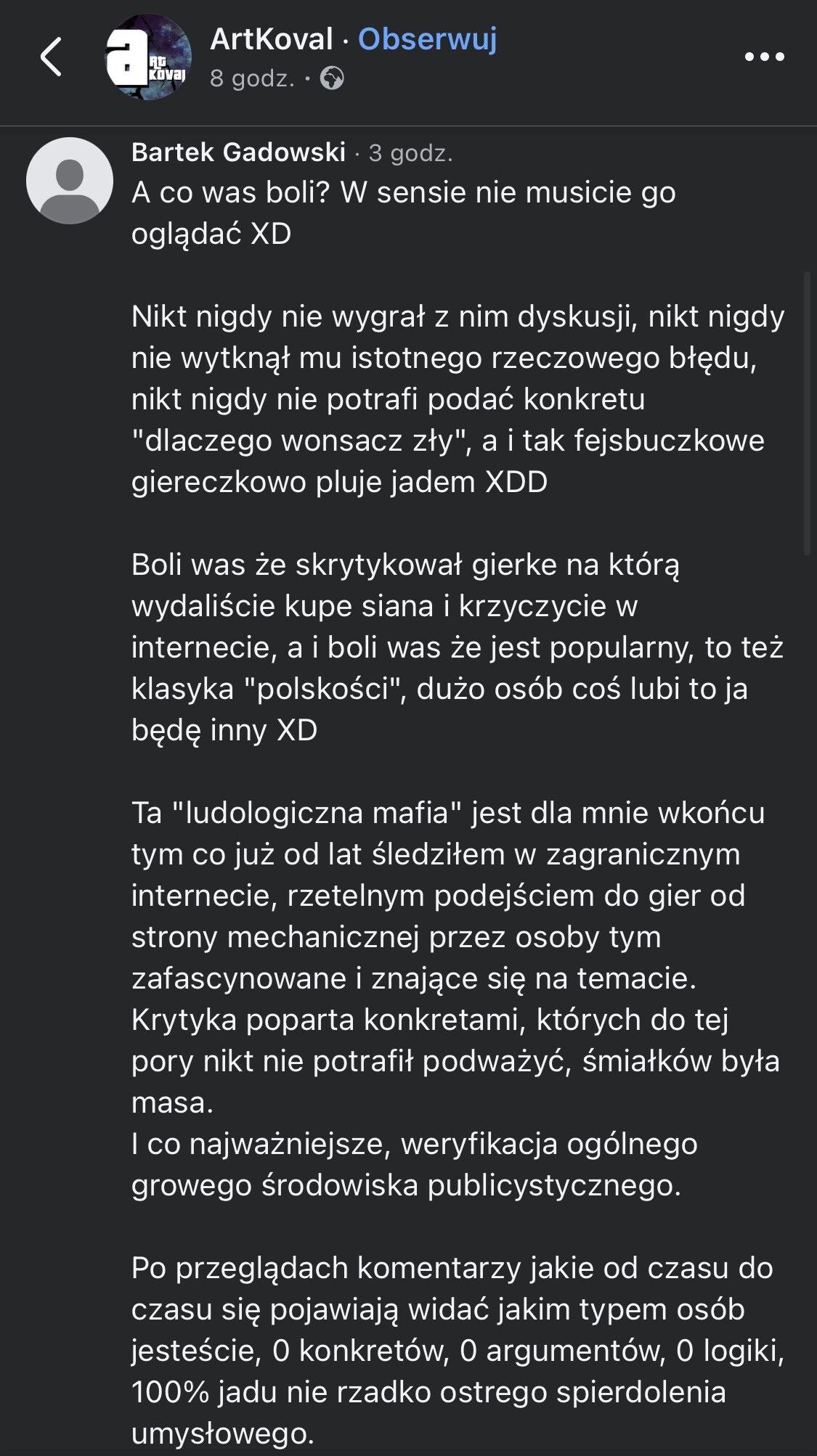This screenshot has height=1456, width=817.
Task: Tap the paragraph starting 'Ta "ludologiczna mafia"'
Action: tap(448, 895)
